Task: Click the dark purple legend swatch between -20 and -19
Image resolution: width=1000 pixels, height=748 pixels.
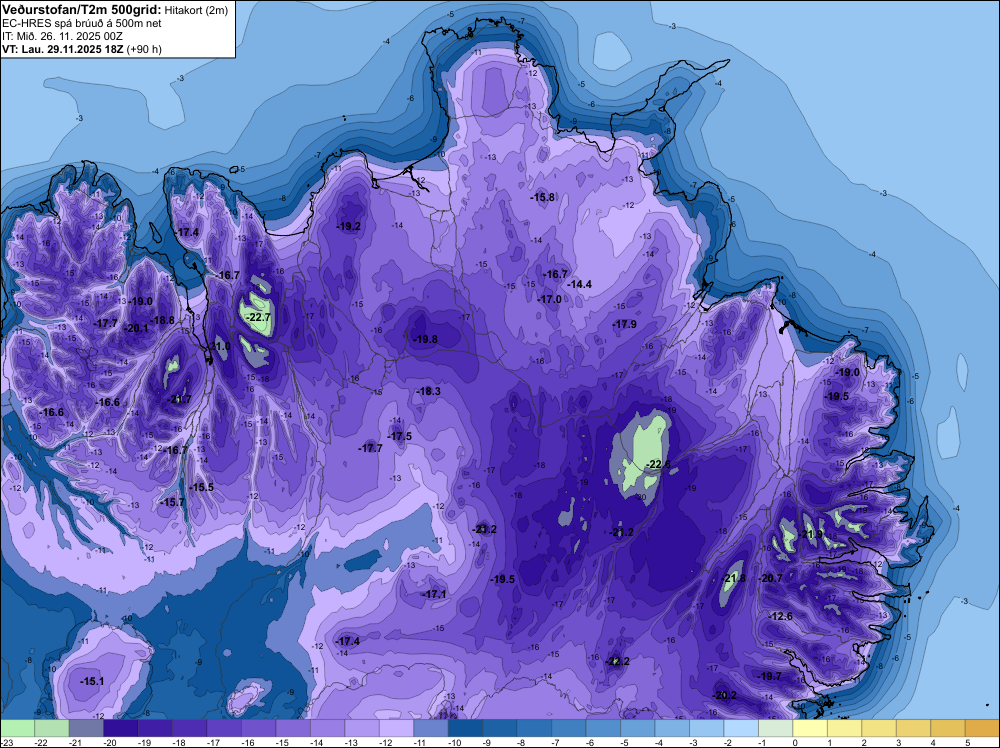Action: tap(121, 728)
